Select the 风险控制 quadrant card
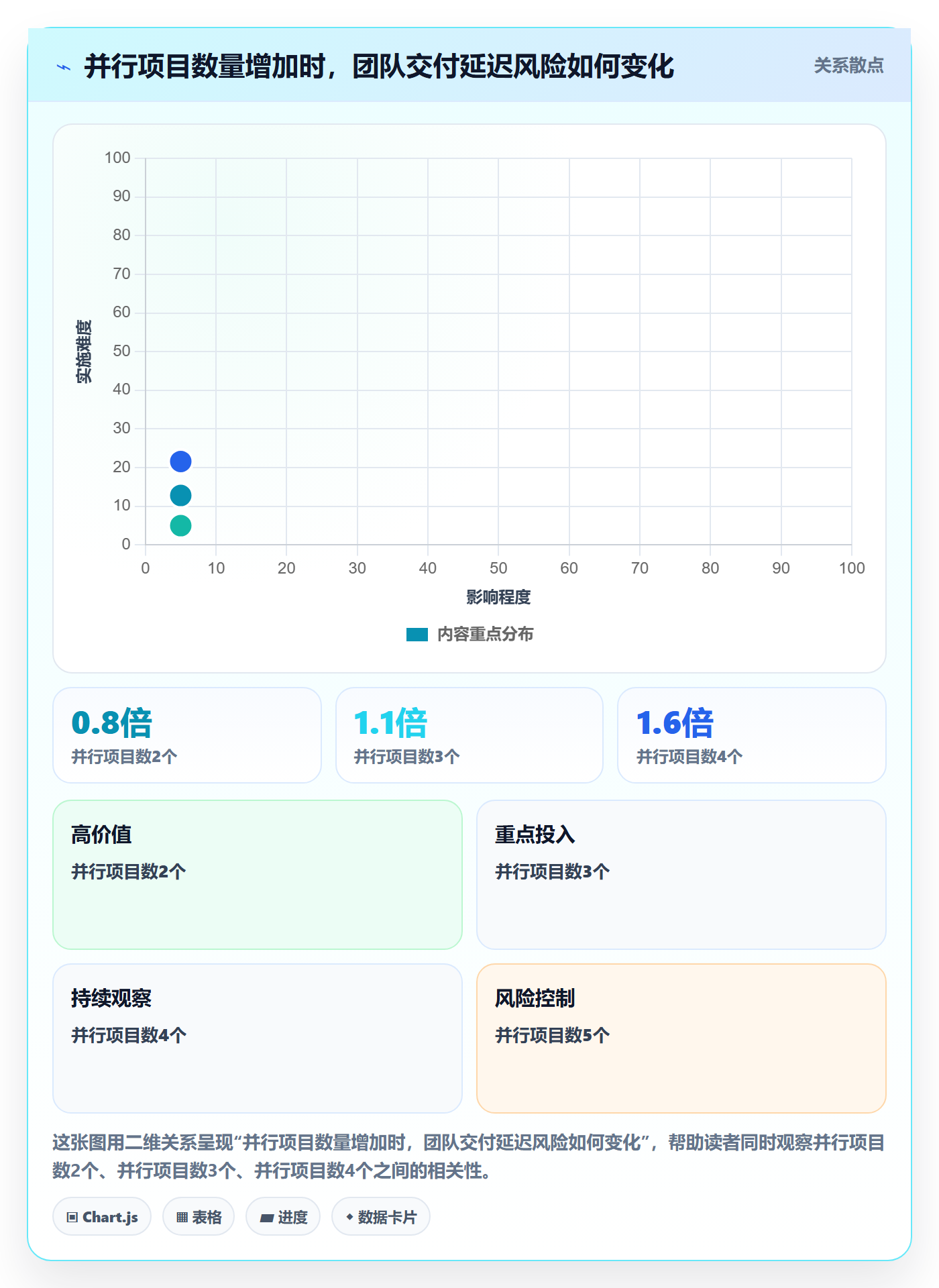939x1288 pixels. pyautogui.click(x=681, y=1038)
